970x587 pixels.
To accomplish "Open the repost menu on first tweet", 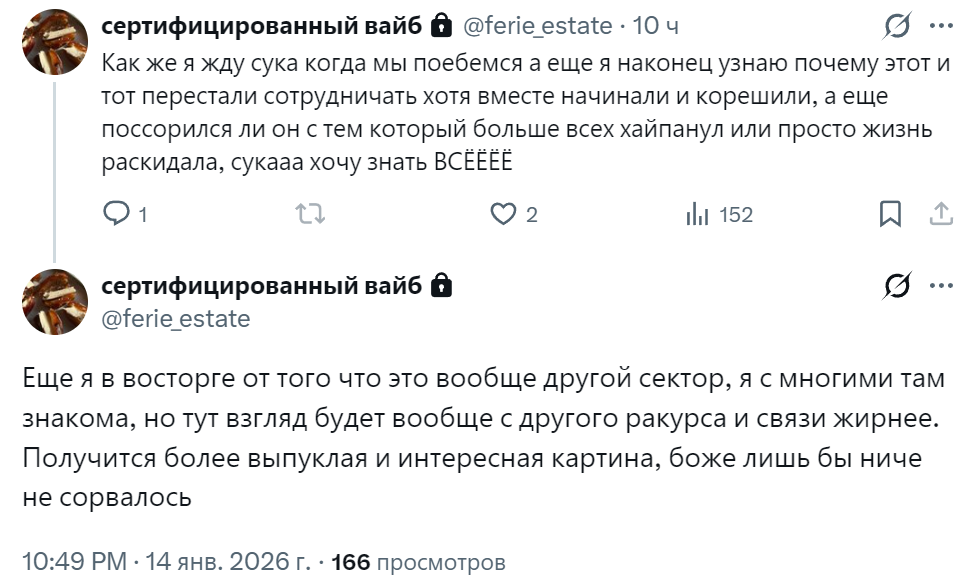I will [313, 214].
